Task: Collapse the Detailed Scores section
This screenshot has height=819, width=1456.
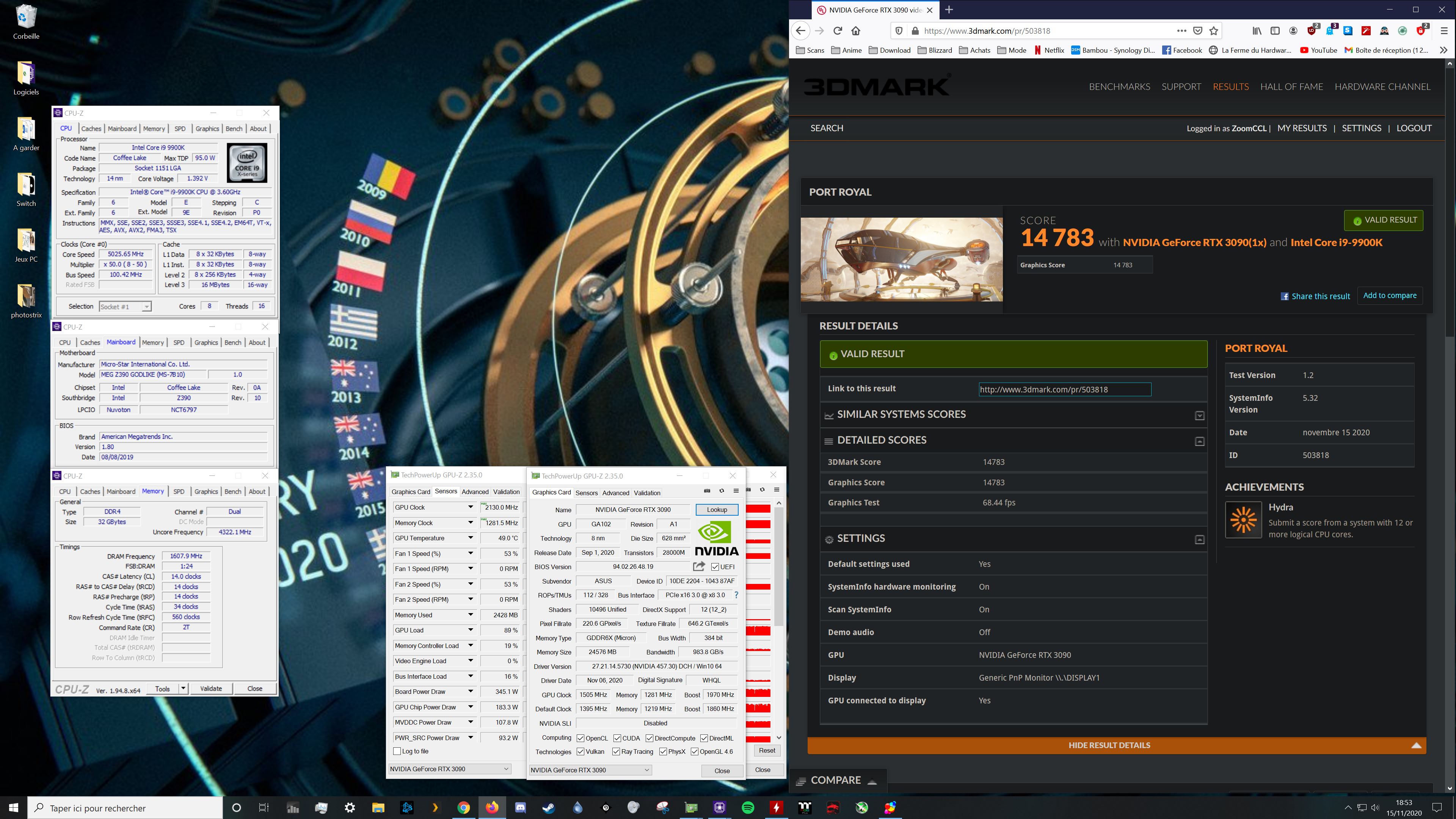Action: point(1200,441)
